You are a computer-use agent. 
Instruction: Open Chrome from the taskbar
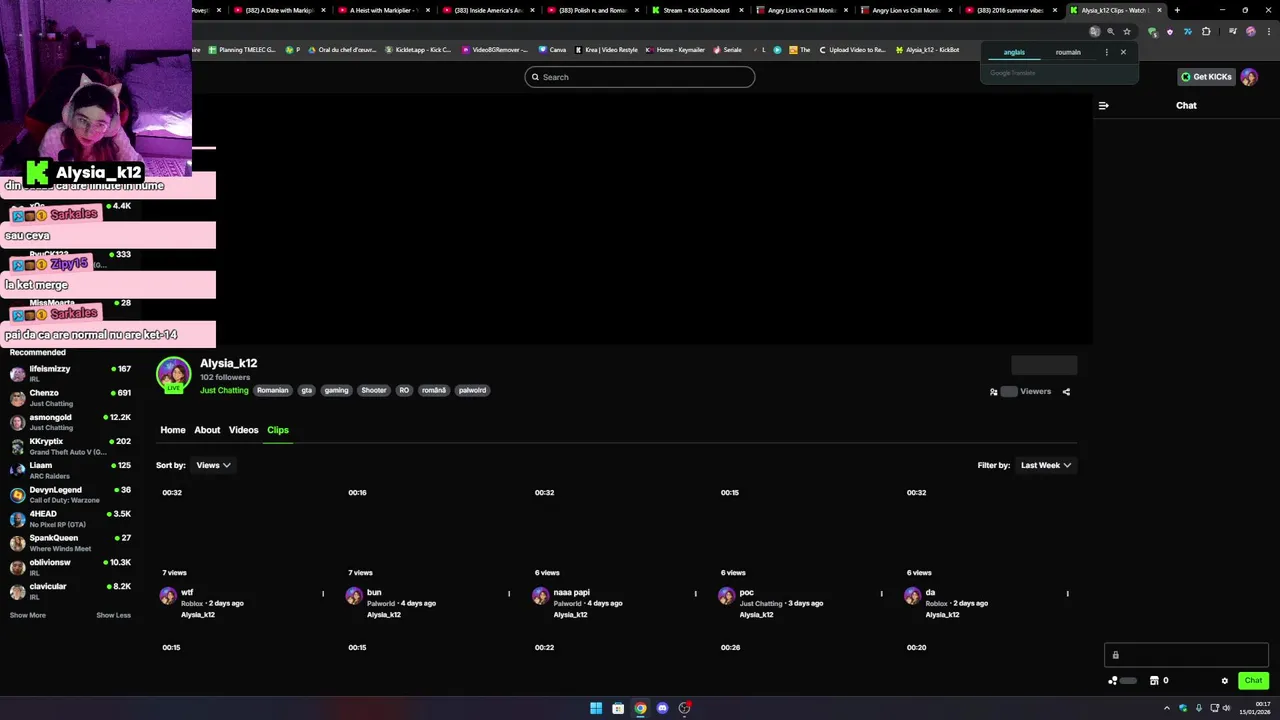click(x=640, y=708)
